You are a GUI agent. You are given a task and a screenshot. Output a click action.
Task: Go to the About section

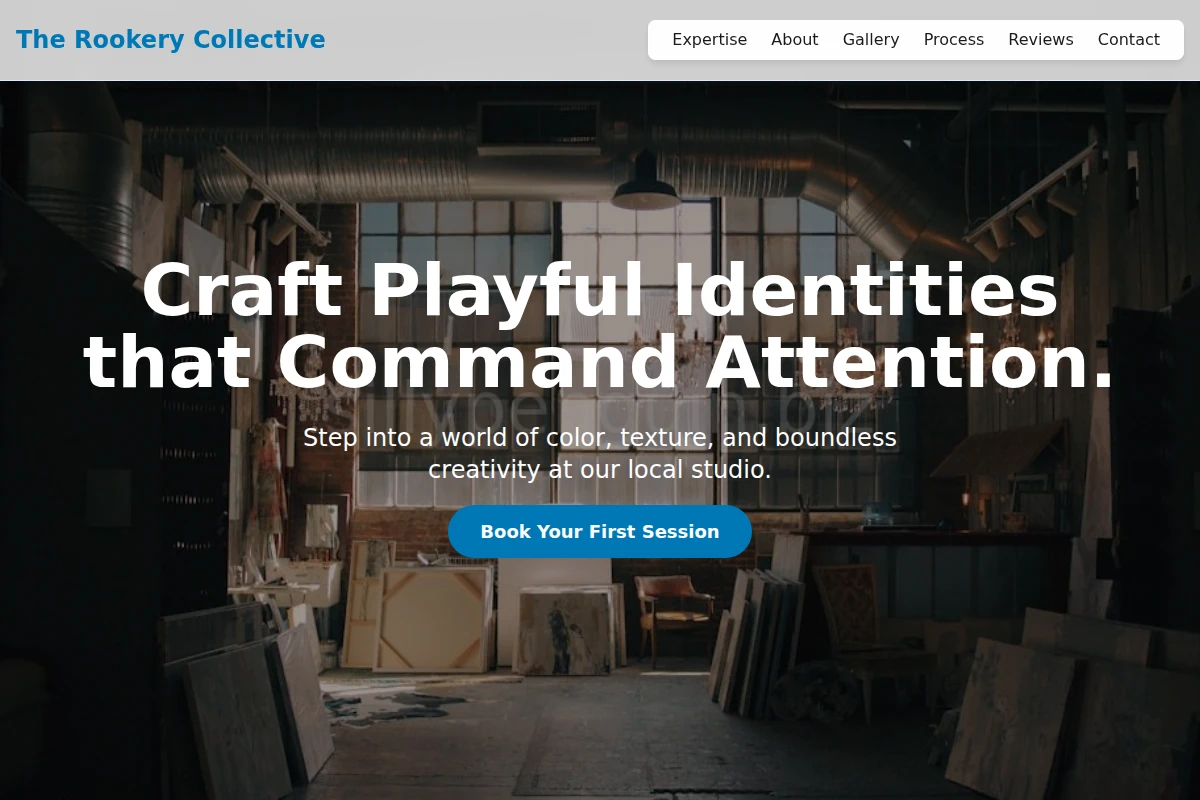tap(794, 40)
